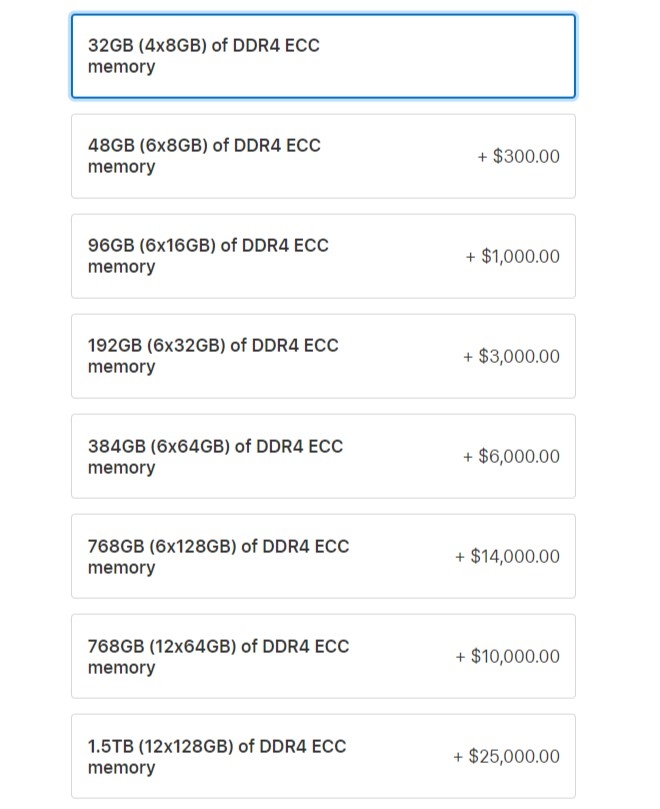Click the "1.5TB (12x128GB) of DDR4 ECC" label
660x809 pixels.
point(219,746)
